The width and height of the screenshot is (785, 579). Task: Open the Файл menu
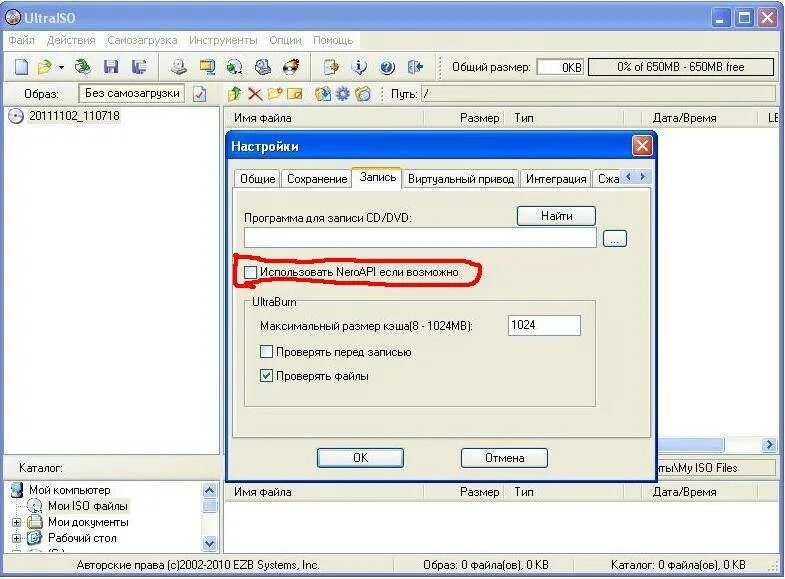point(22,40)
